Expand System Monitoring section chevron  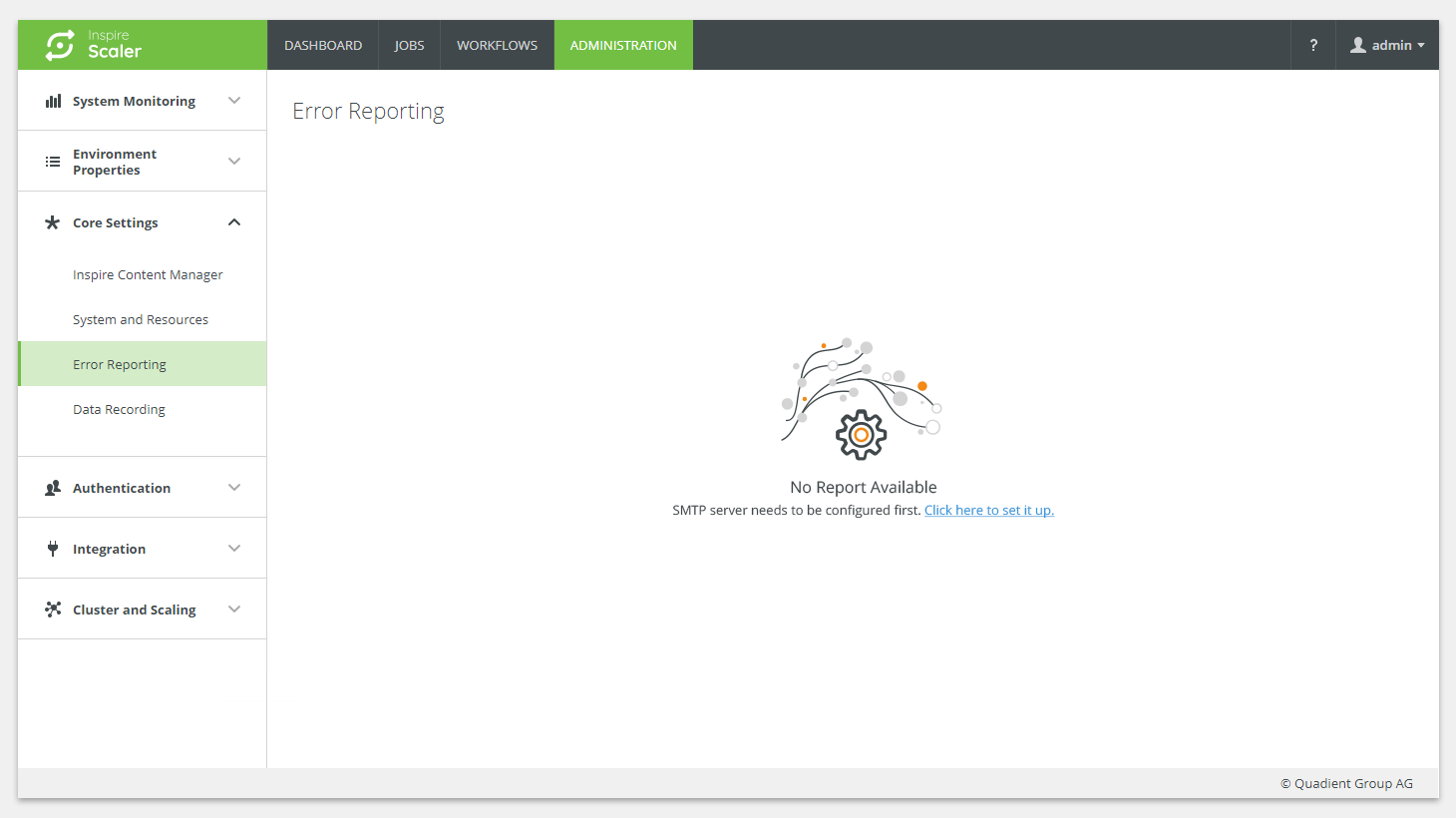tap(234, 101)
